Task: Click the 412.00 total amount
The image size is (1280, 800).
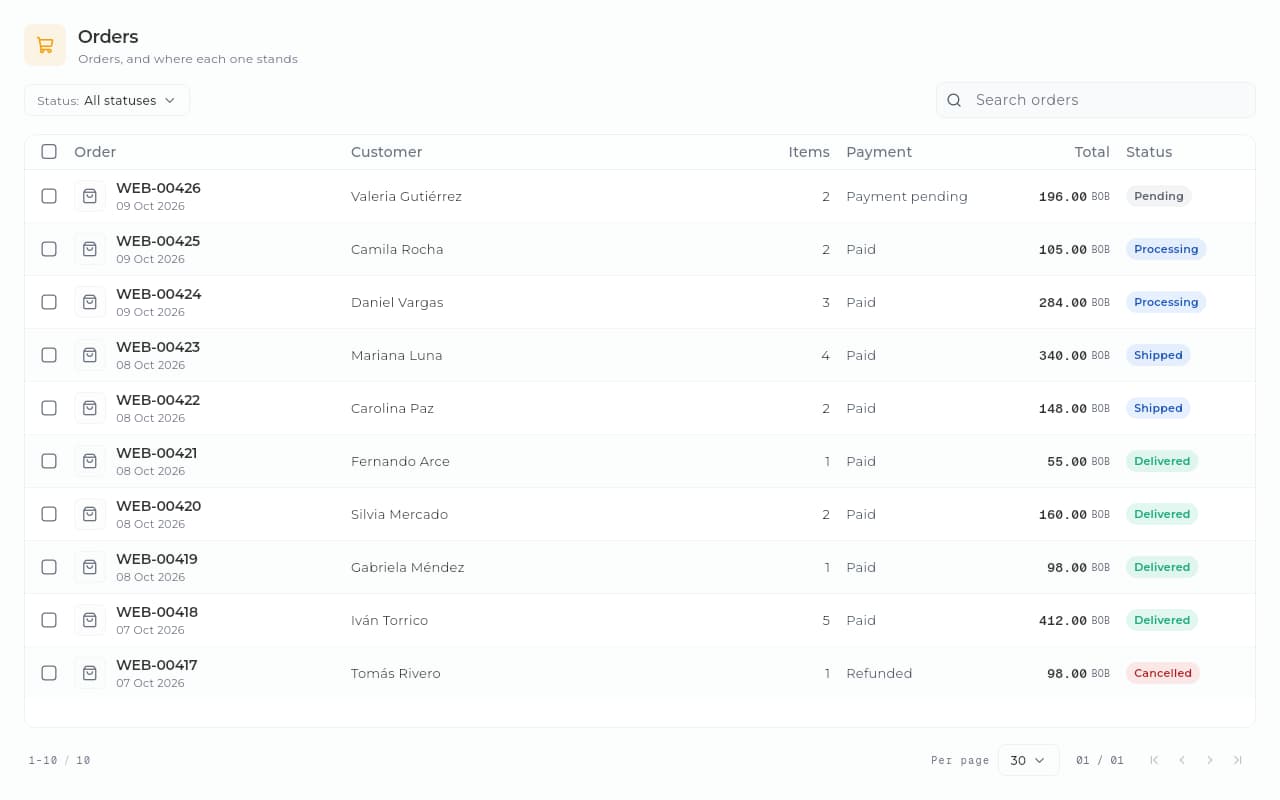Action: [1063, 620]
